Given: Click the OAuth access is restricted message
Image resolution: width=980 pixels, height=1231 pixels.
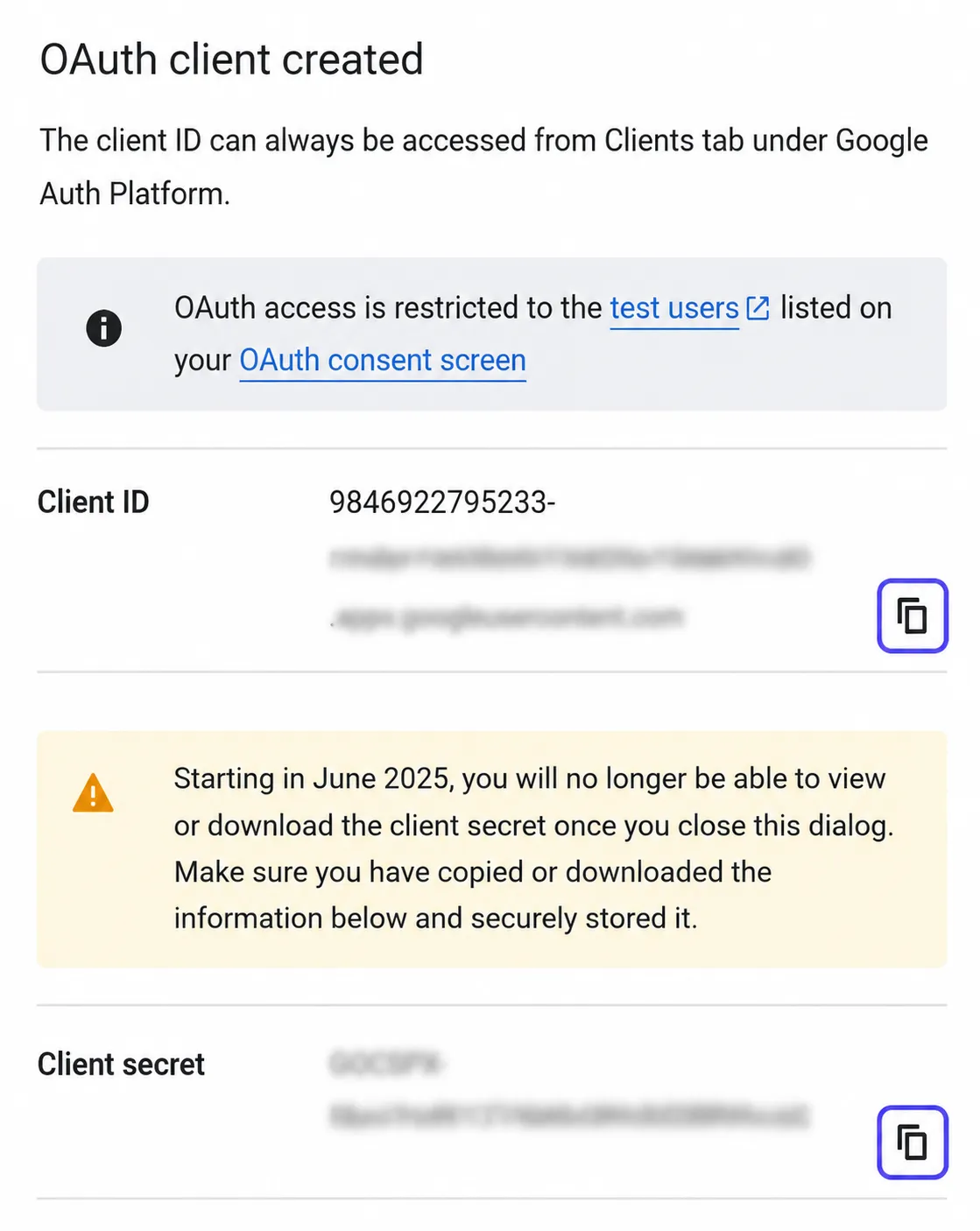Looking at the screenshot, I should 532,334.
